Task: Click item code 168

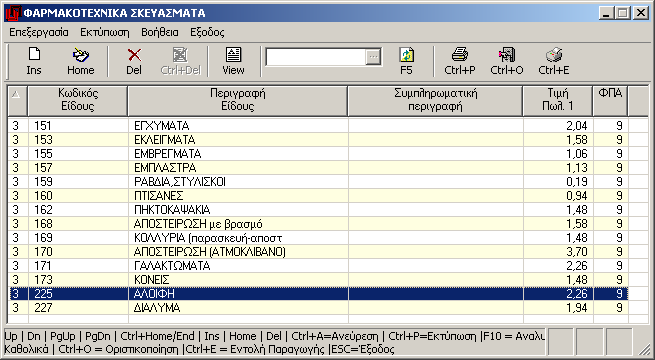Action: 43,223
